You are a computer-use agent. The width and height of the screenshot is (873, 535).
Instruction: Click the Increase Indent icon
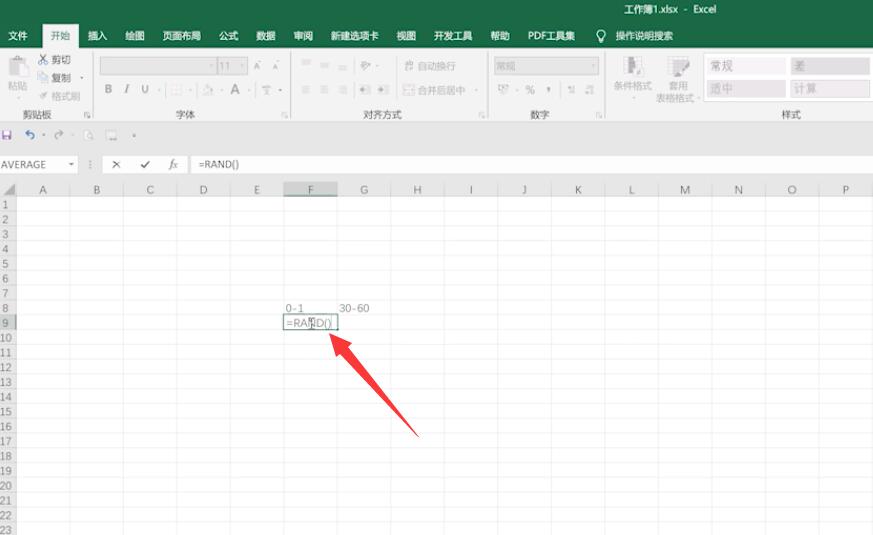[x=383, y=89]
